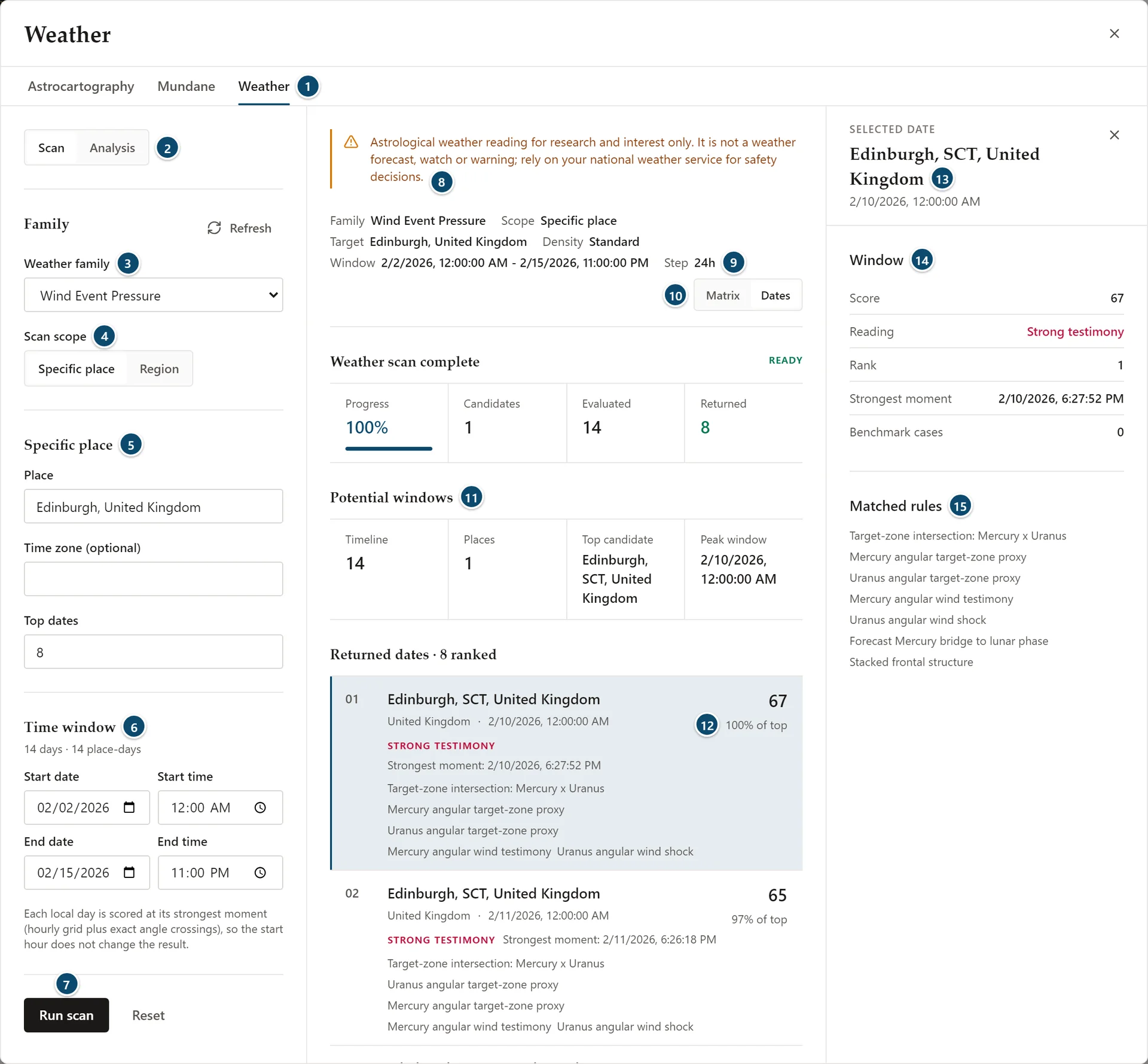
Task: Click the End time clock icon
Action: tap(260, 873)
